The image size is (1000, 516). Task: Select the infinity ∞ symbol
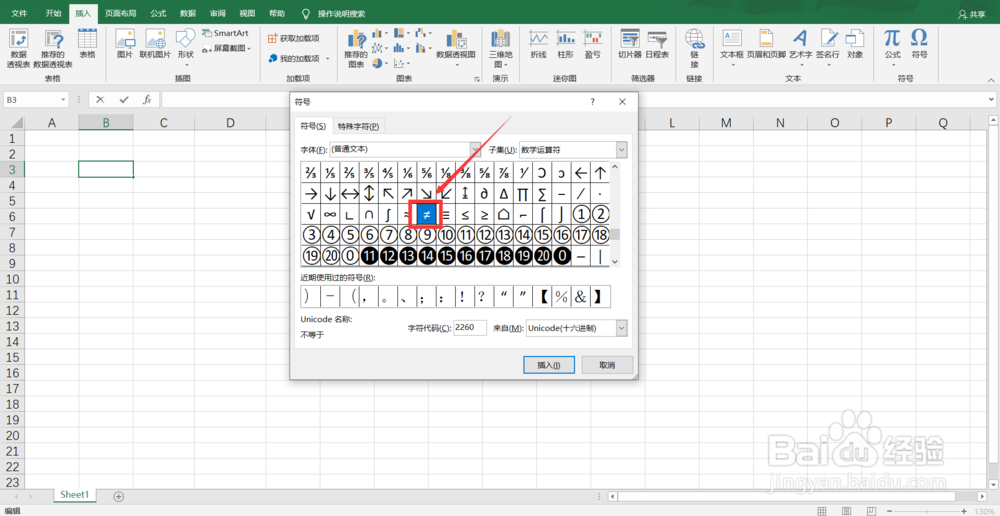pos(330,215)
